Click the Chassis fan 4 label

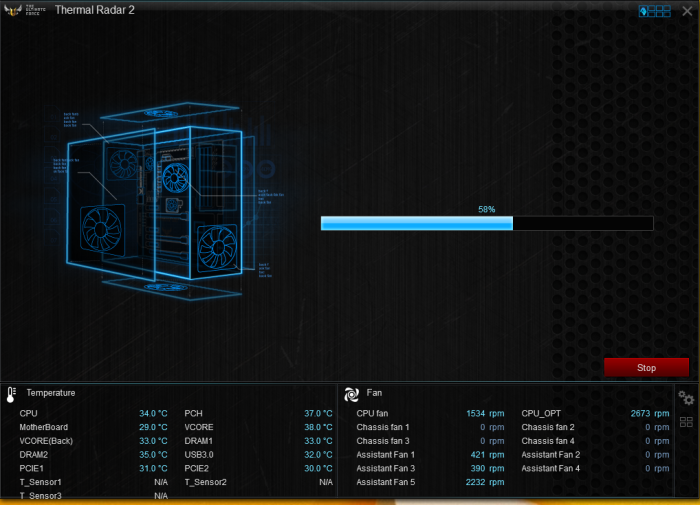(548, 441)
